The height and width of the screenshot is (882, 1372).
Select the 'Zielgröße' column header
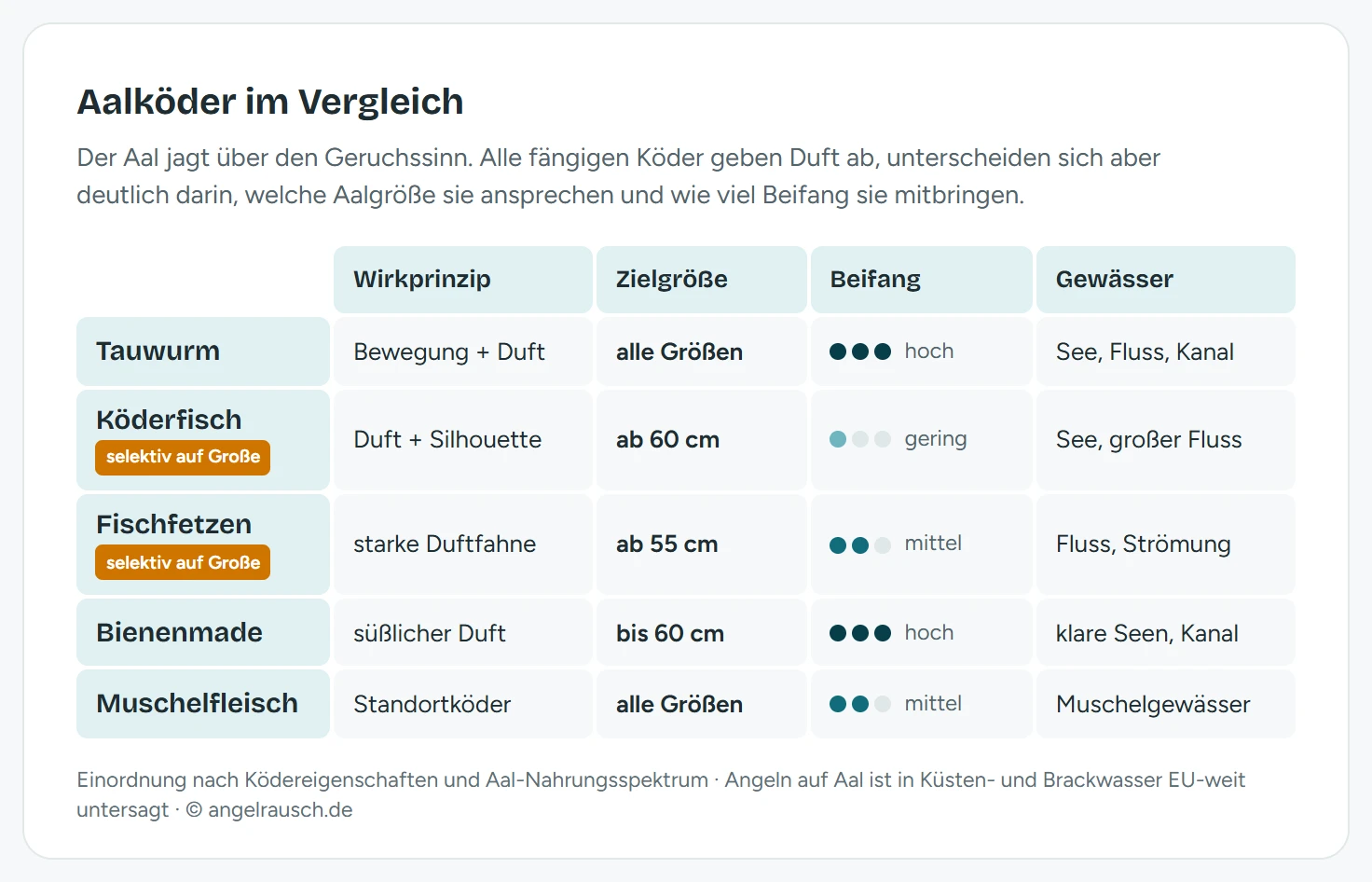(x=702, y=280)
